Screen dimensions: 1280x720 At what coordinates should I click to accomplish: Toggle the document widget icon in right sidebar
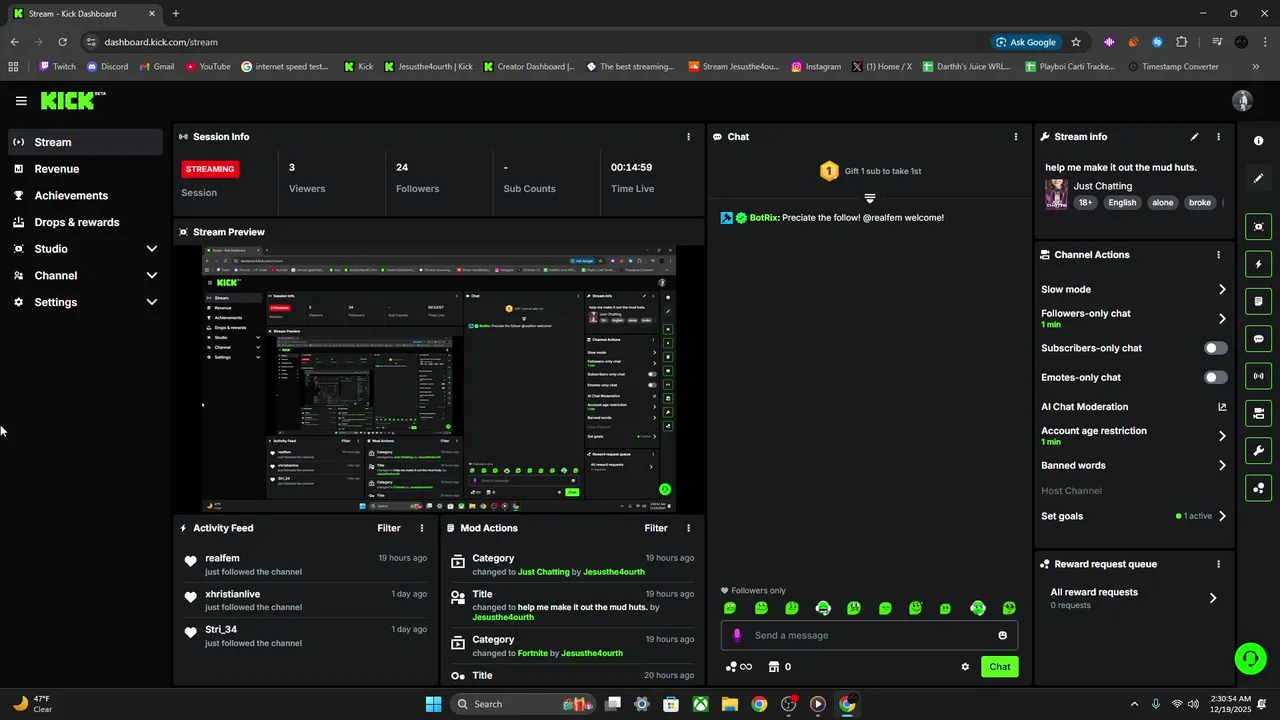(1258, 301)
